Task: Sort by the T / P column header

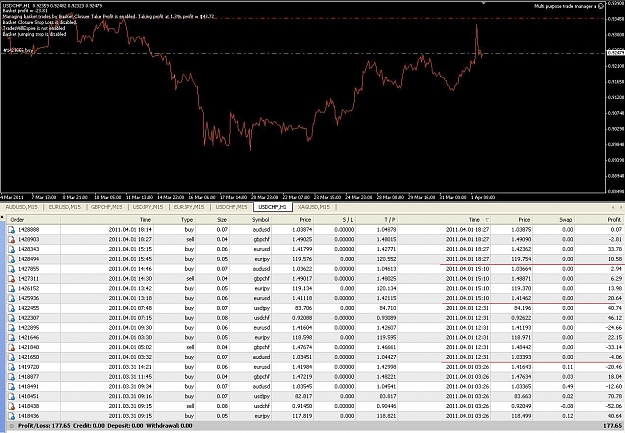Action: (x=377, y=220)
